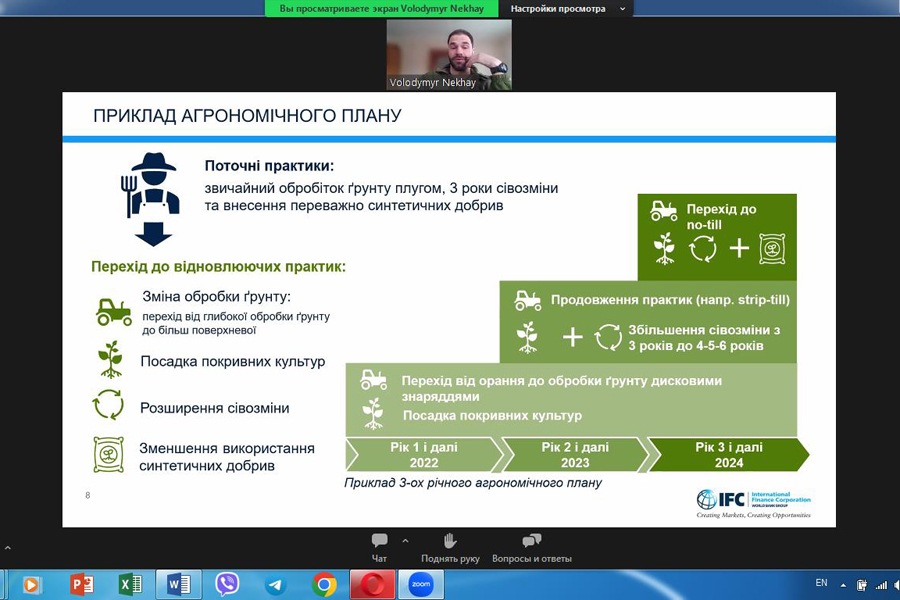Click the small up-arrow at left edge
Image resolution: width=900 pixels, height=600 pixels.
(x=8, y=548)
